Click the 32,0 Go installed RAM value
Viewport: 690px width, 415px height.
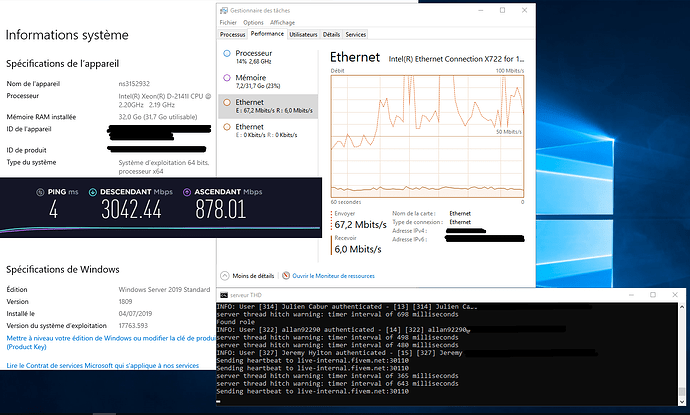pyautogui.click(x=158, y=117)
